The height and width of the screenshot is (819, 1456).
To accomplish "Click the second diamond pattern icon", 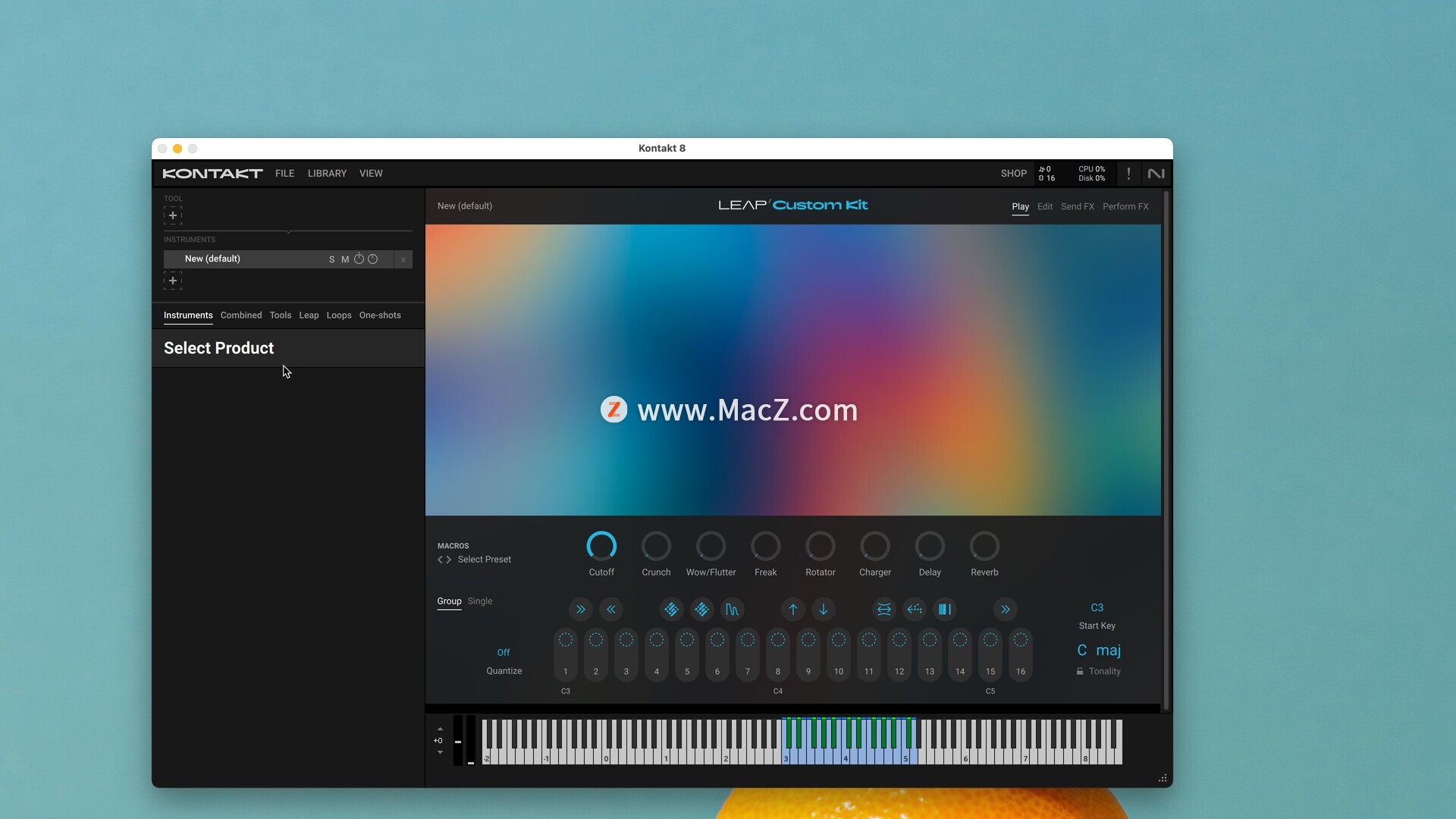I will coord(701,609).
